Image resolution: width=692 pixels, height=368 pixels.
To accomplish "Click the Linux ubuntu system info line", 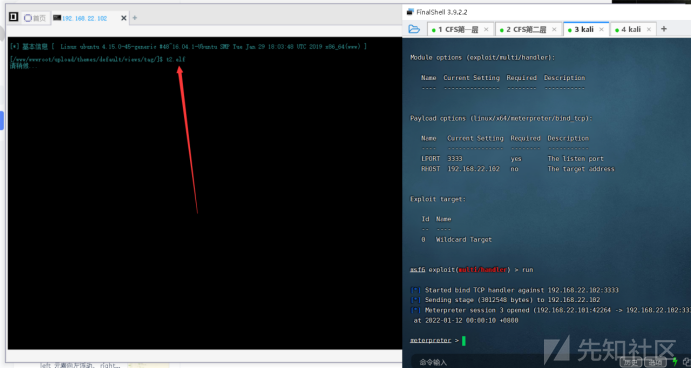I will point(188,46).
